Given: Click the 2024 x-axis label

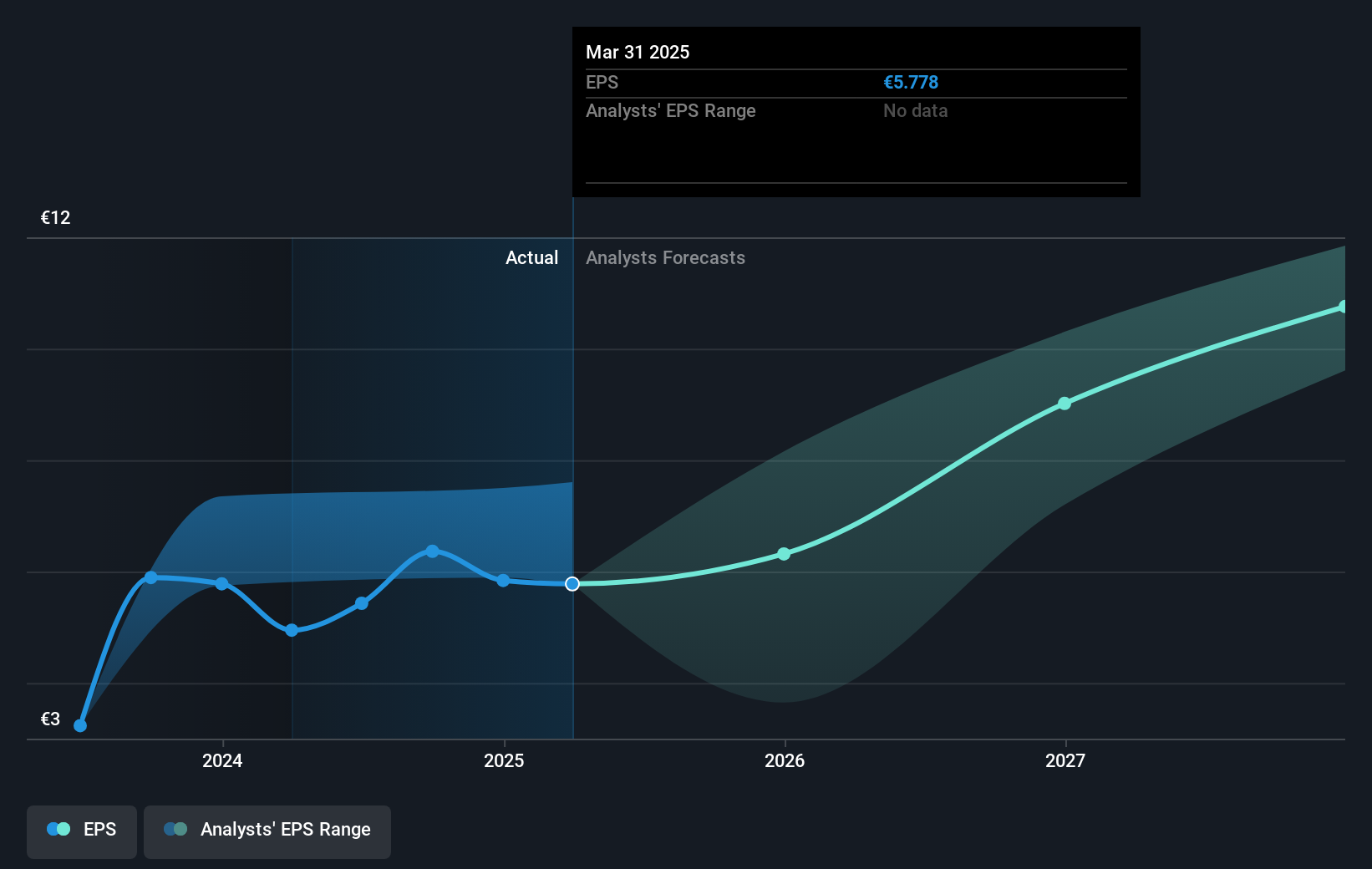Looking at the screenshot, I should coord(222,760).
